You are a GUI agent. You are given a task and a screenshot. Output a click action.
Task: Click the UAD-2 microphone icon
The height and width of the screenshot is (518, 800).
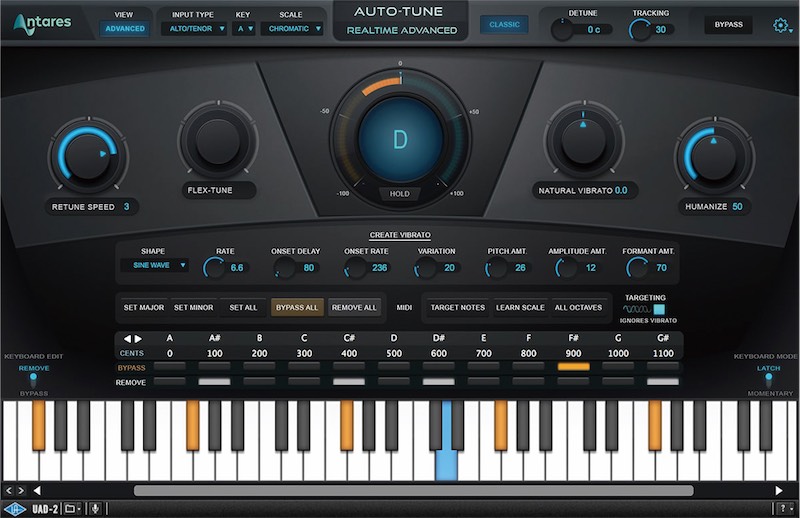[95, 509]
